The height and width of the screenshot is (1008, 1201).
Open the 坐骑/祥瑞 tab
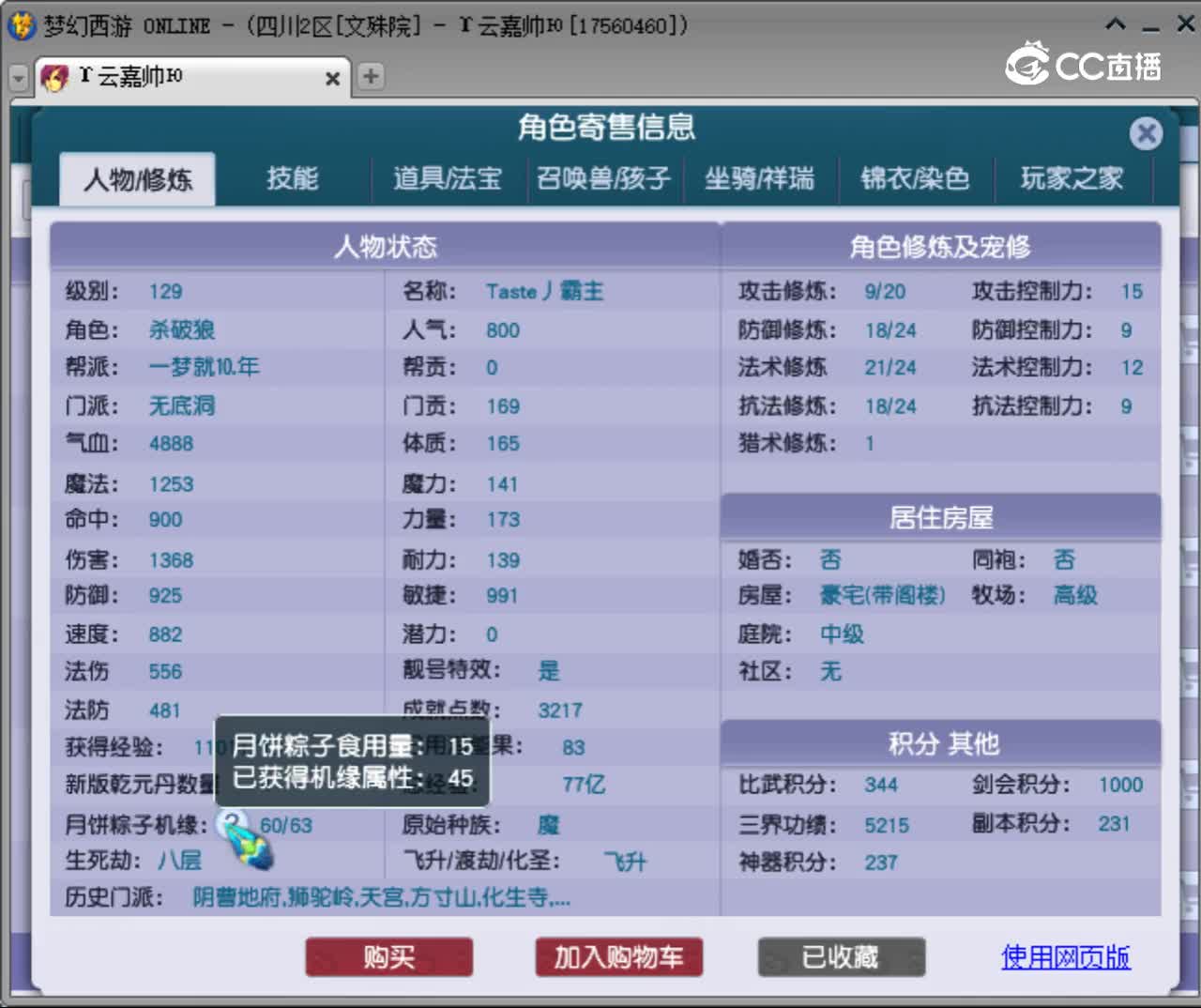click(759, 178)
